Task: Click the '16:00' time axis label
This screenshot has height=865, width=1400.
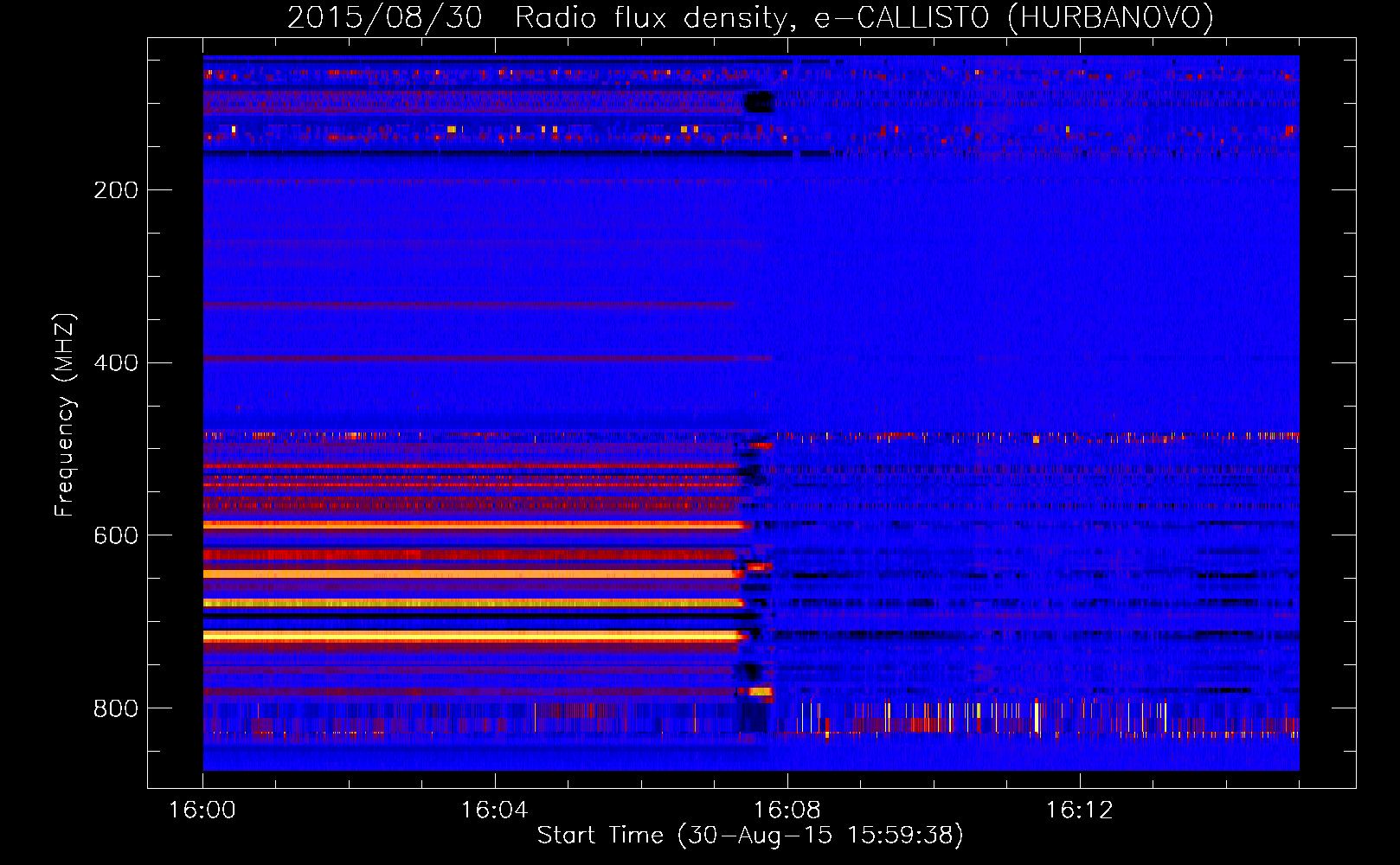Action: [202, 811]
